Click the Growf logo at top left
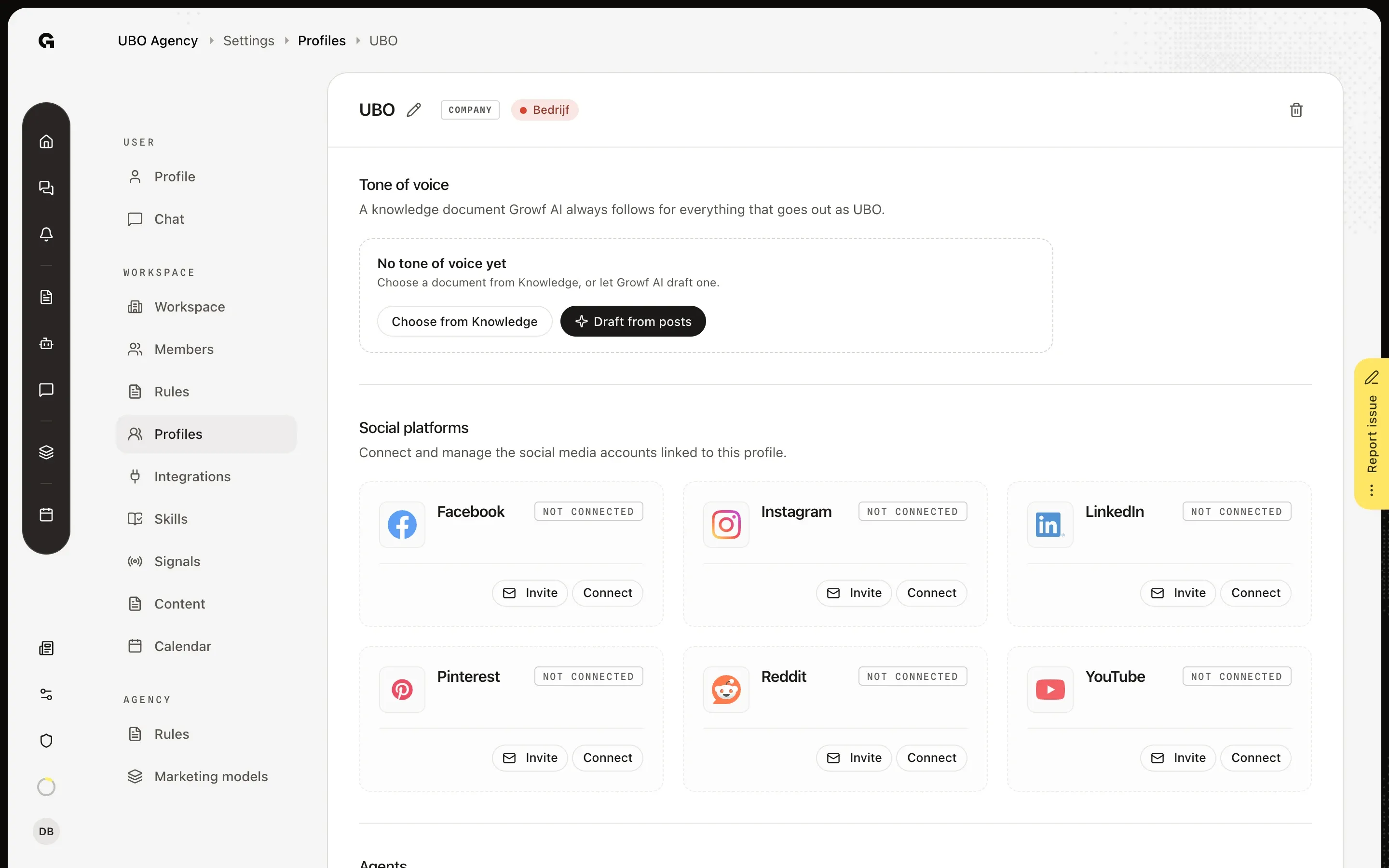This screenshot has height=868, width=1389. tap(46, 41)
